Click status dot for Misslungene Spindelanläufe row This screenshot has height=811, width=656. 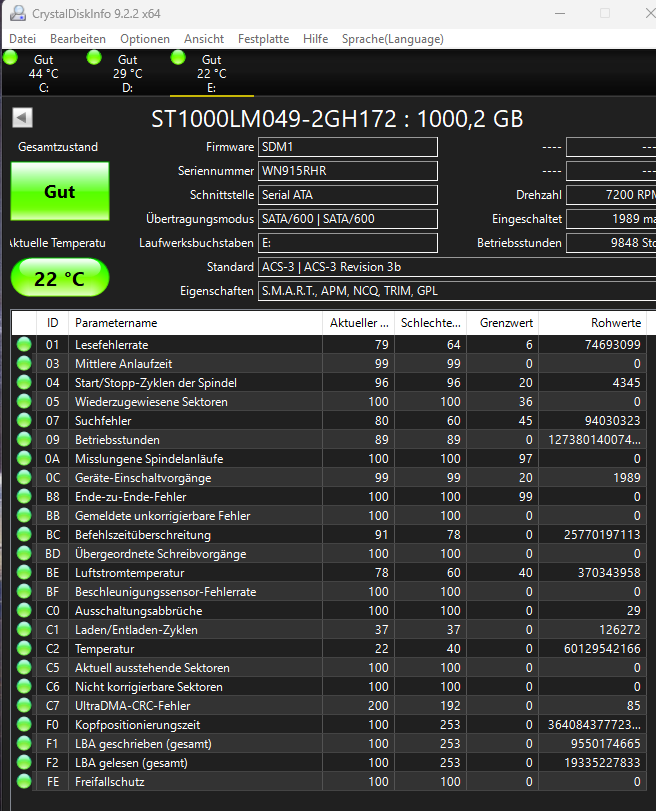coord(24,459)
